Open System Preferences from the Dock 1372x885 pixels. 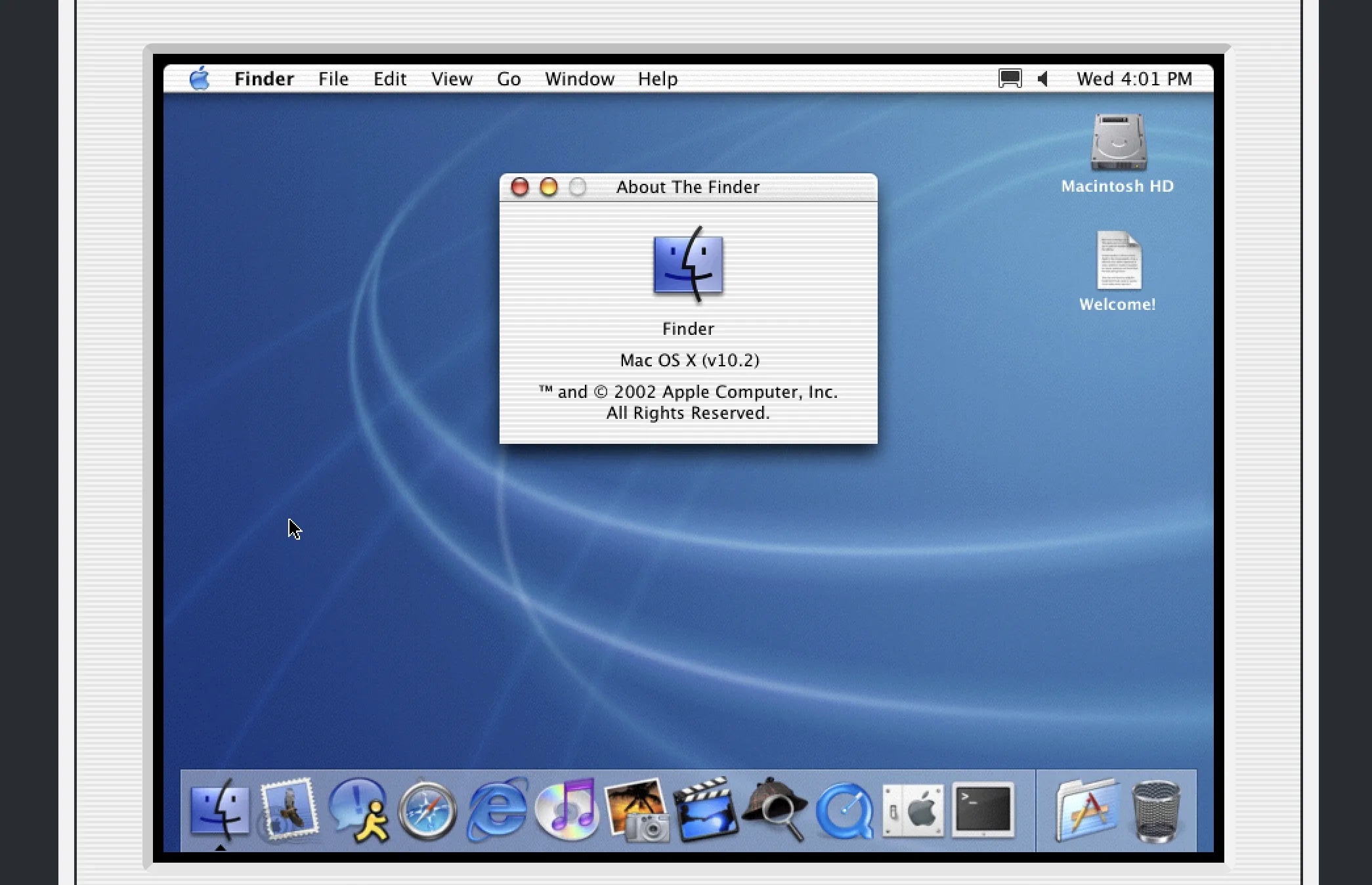tap(913, 810)
